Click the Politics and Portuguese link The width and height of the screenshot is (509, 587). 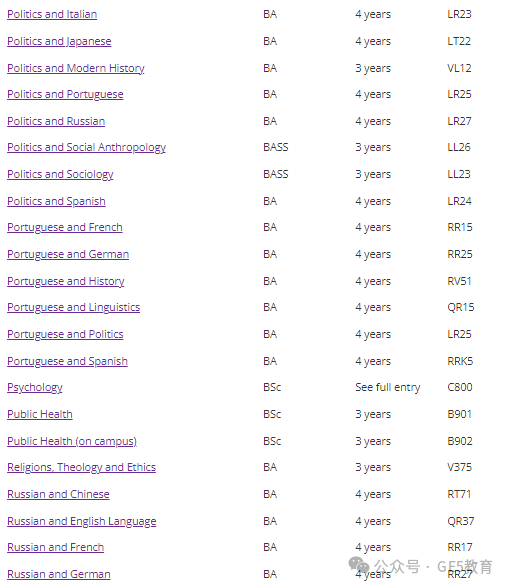[x=65, y=94]
